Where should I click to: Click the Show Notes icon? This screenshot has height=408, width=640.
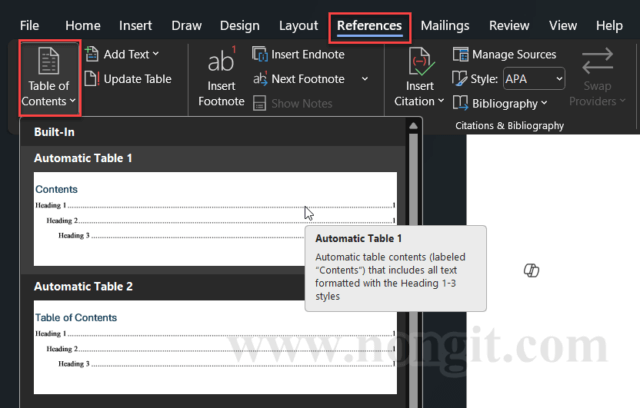(x=260, y=103)
